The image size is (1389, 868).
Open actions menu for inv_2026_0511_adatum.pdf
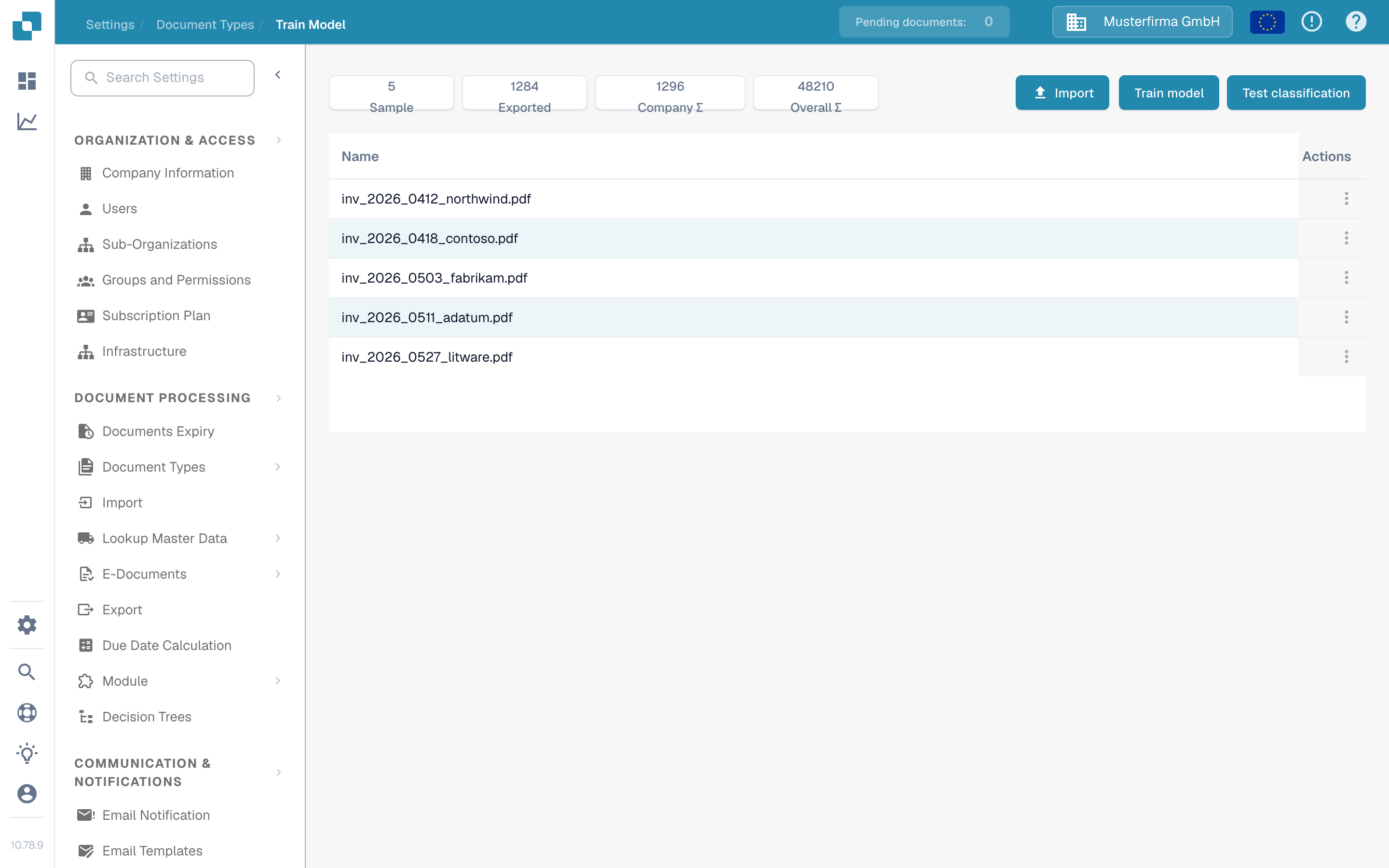tap(1346, 317)
